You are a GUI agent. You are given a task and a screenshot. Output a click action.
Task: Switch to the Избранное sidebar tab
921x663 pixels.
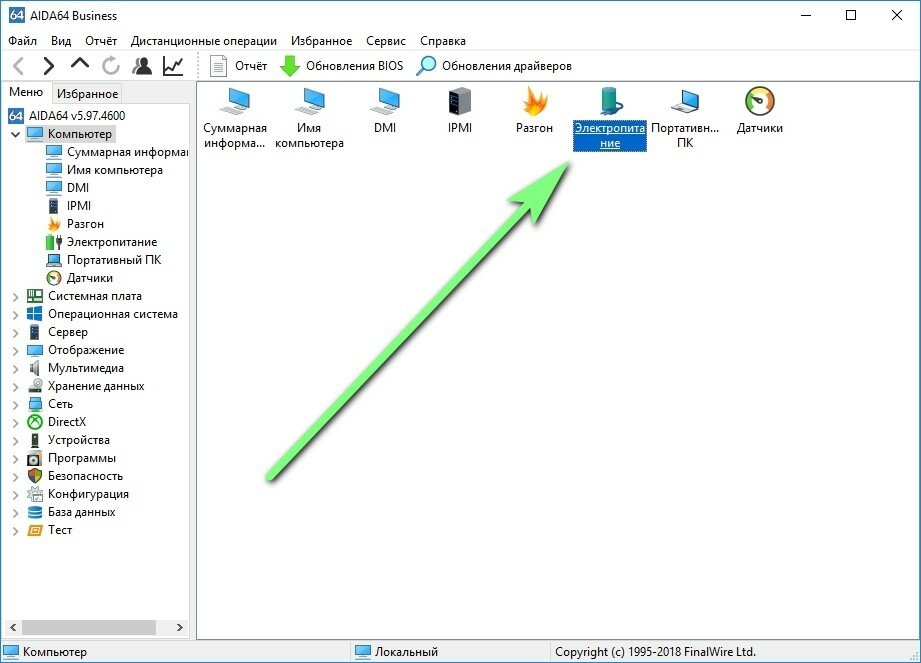[x=88, y=93]
